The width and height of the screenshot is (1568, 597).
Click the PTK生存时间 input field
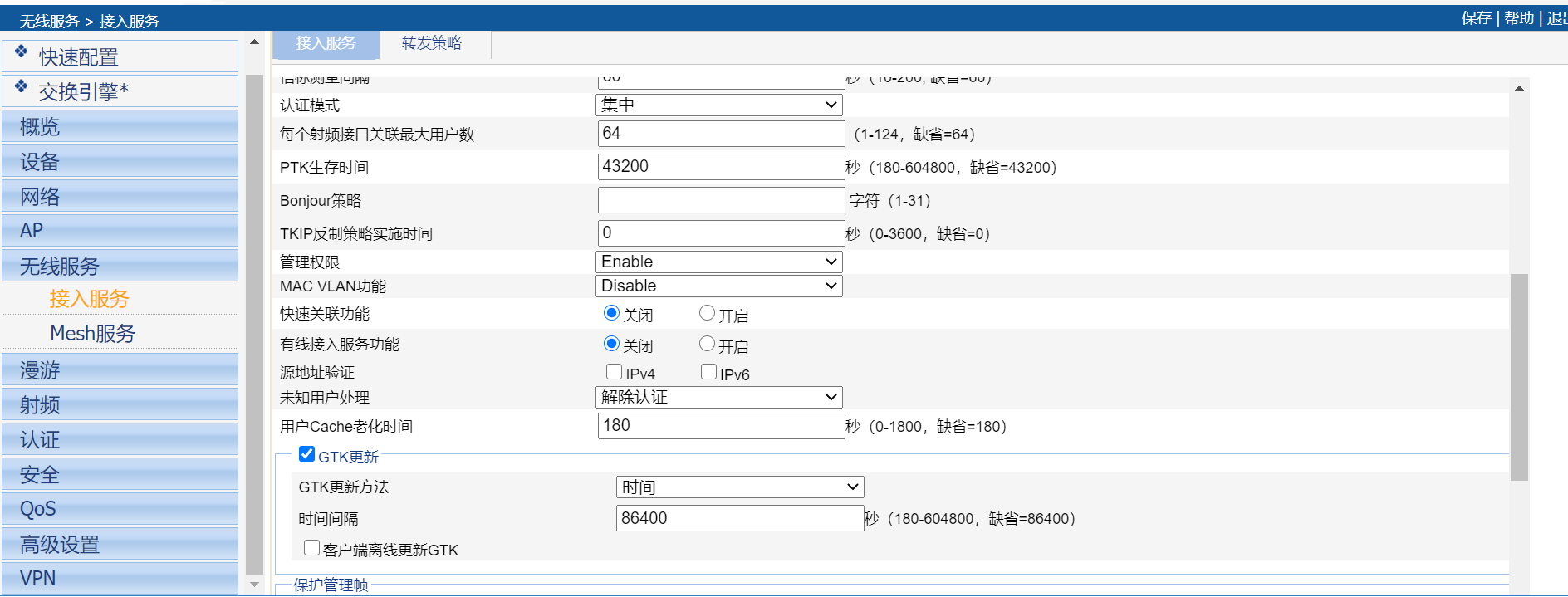[x=721, y=167]
